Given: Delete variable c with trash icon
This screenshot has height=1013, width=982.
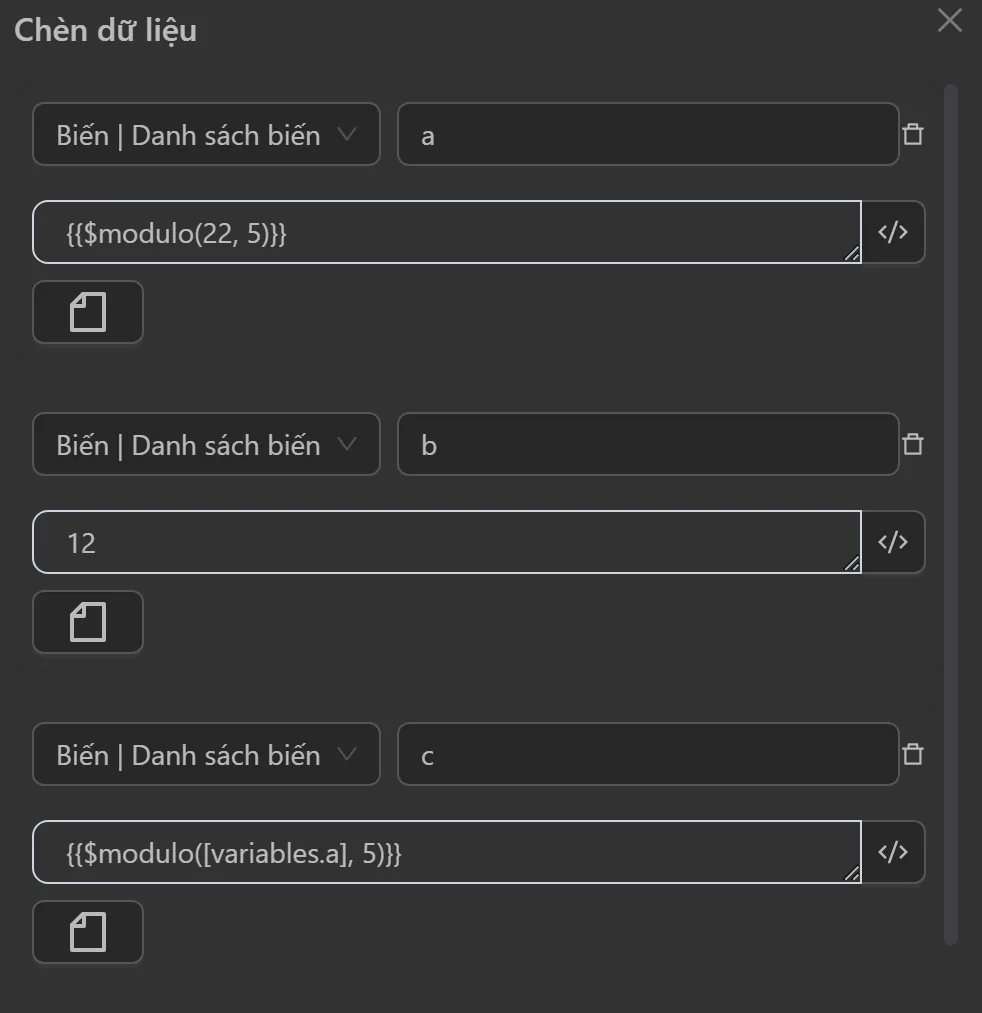Looking at the screenshot, I should click(912, 755).
